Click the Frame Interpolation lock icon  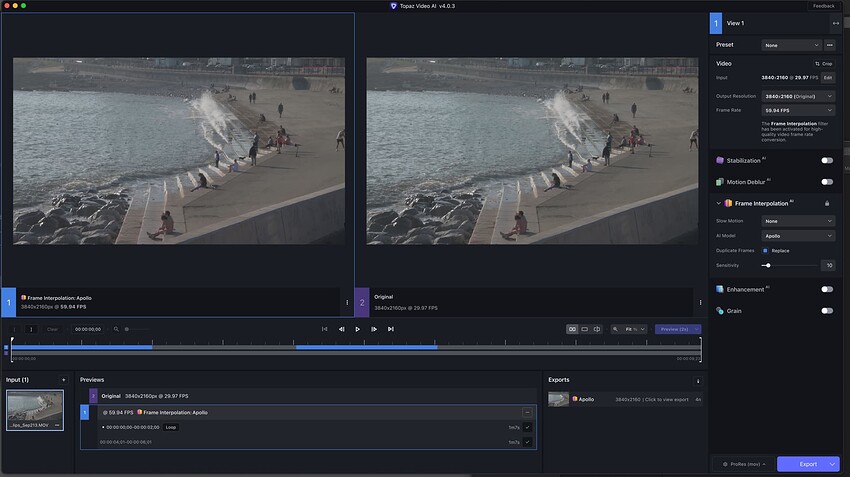coord(827,203)
